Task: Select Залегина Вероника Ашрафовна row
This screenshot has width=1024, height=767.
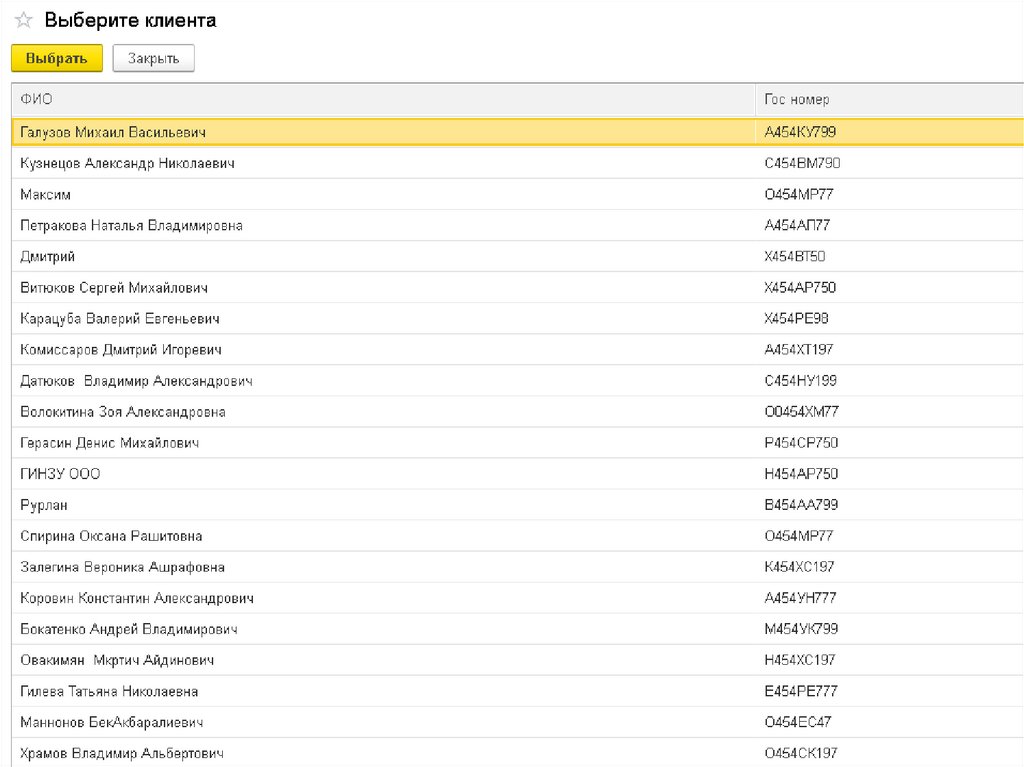Action: tap(122, 567)
